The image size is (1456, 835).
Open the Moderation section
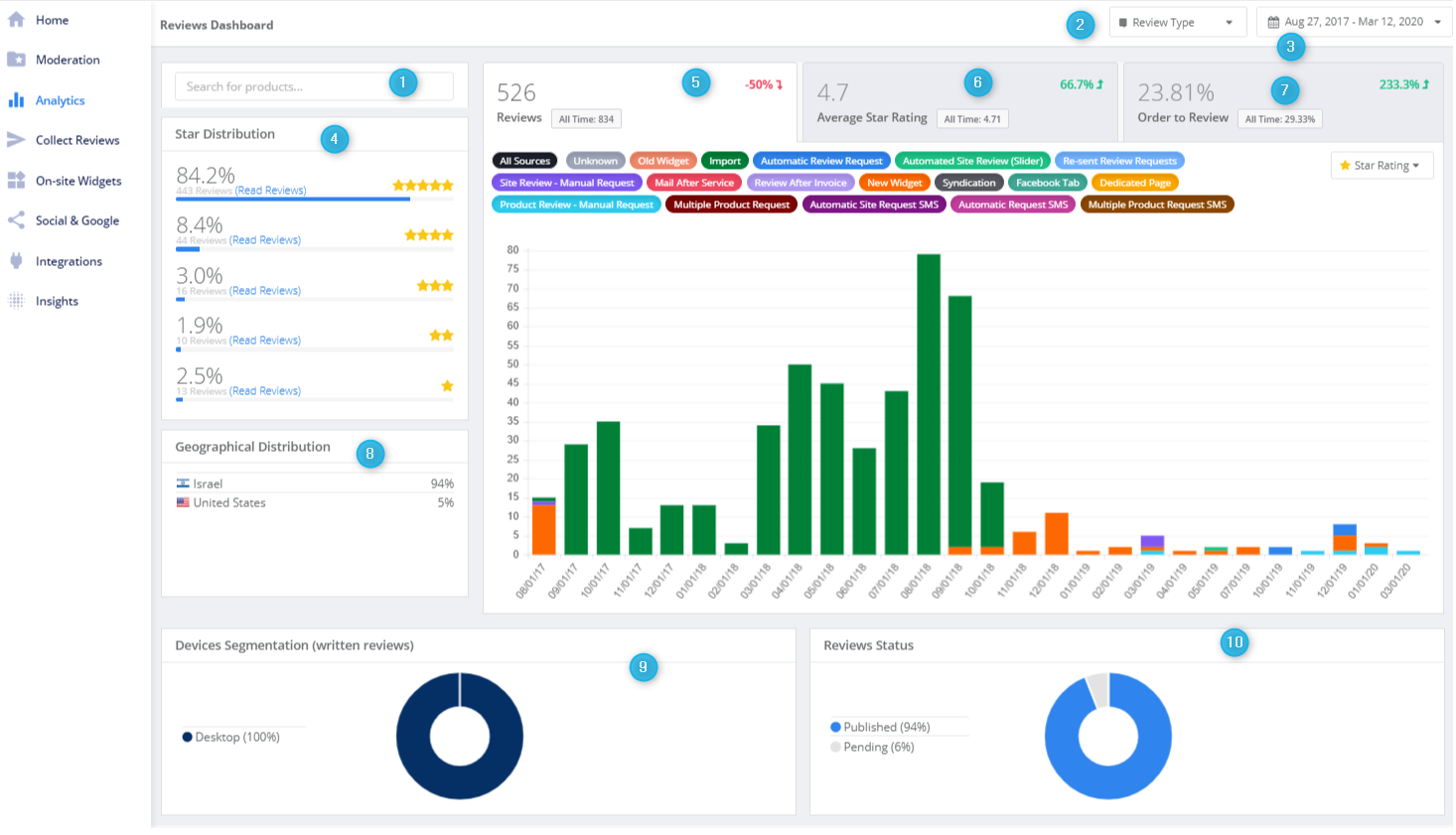67,60
